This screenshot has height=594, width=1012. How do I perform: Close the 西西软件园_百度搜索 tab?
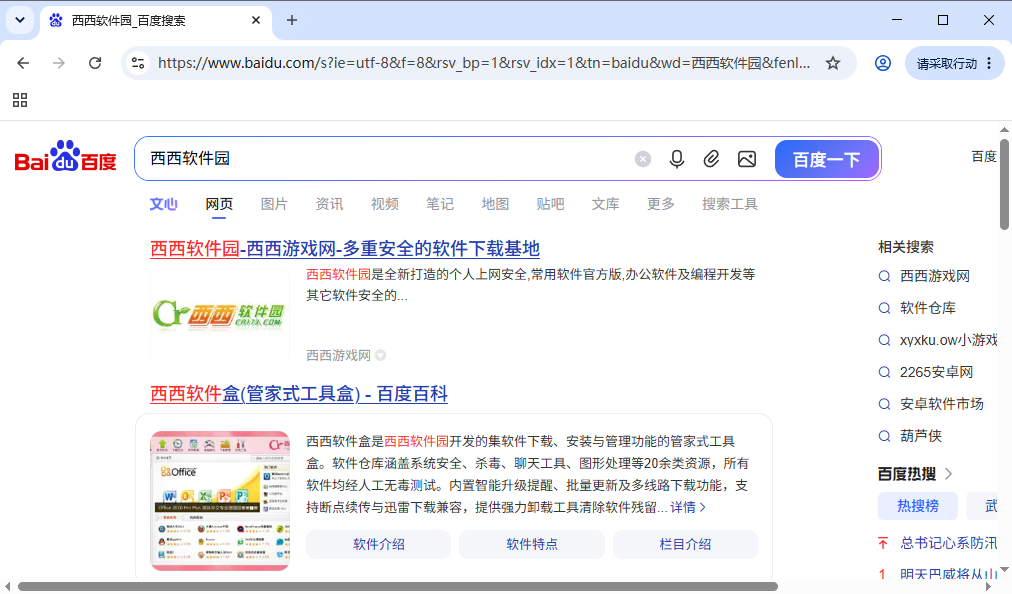point(256,20)
